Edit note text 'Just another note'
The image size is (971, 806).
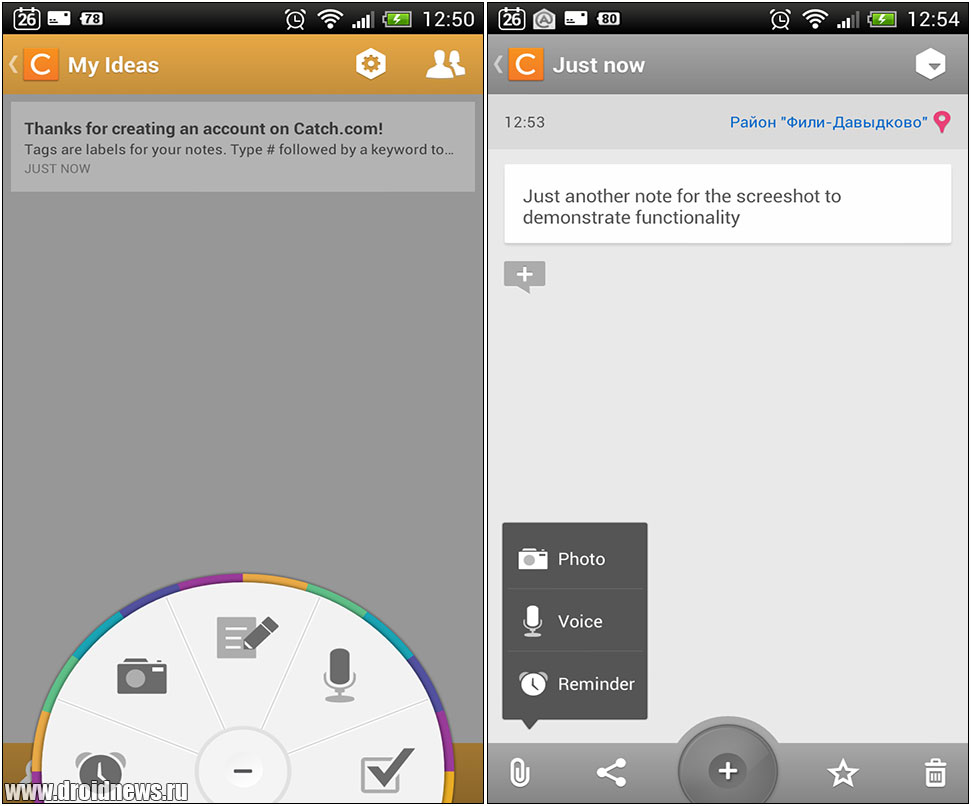(x=728, y=204)
